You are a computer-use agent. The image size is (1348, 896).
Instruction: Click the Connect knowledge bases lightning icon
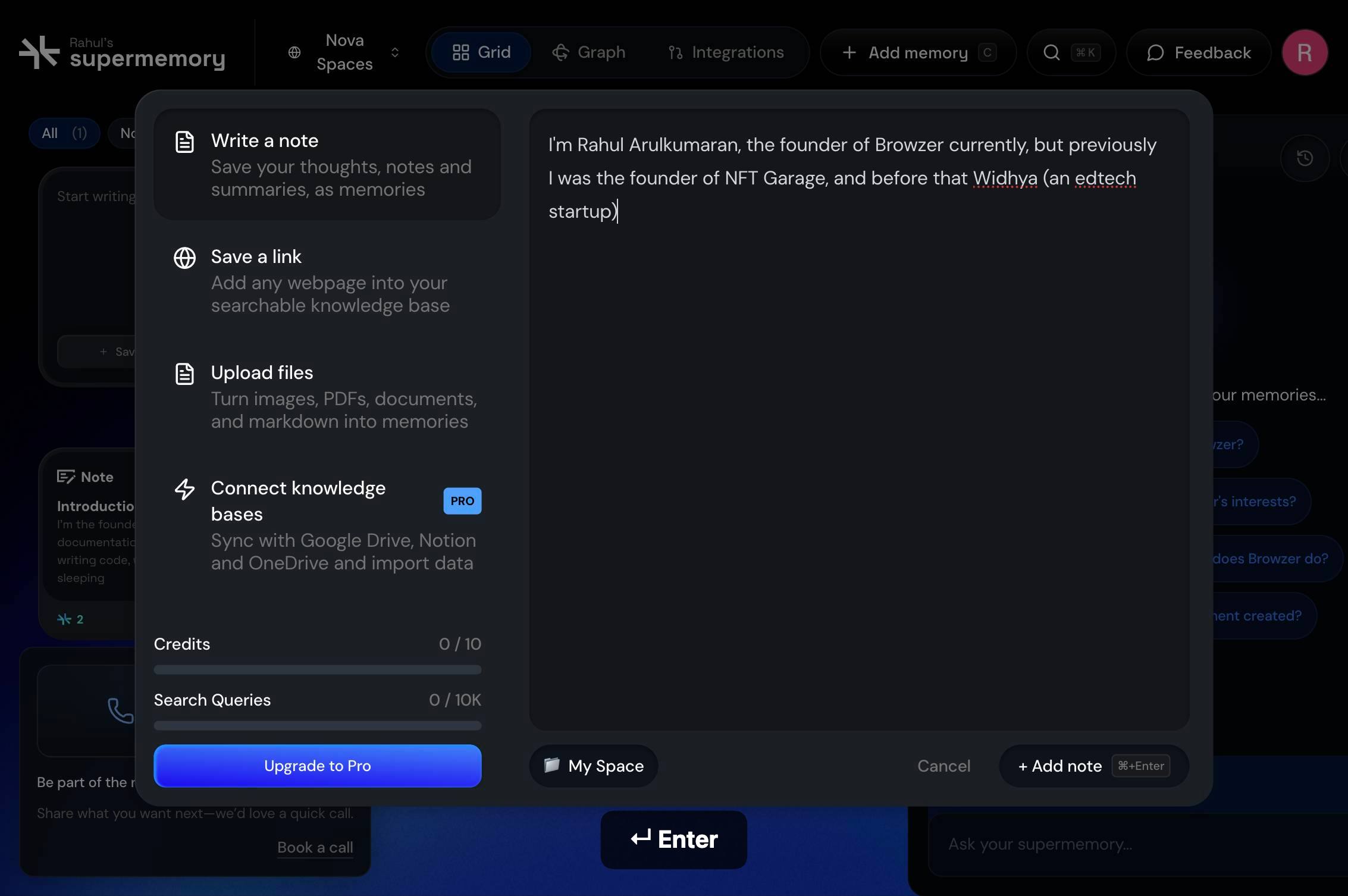pyautogui.click(x=184, y=489)
